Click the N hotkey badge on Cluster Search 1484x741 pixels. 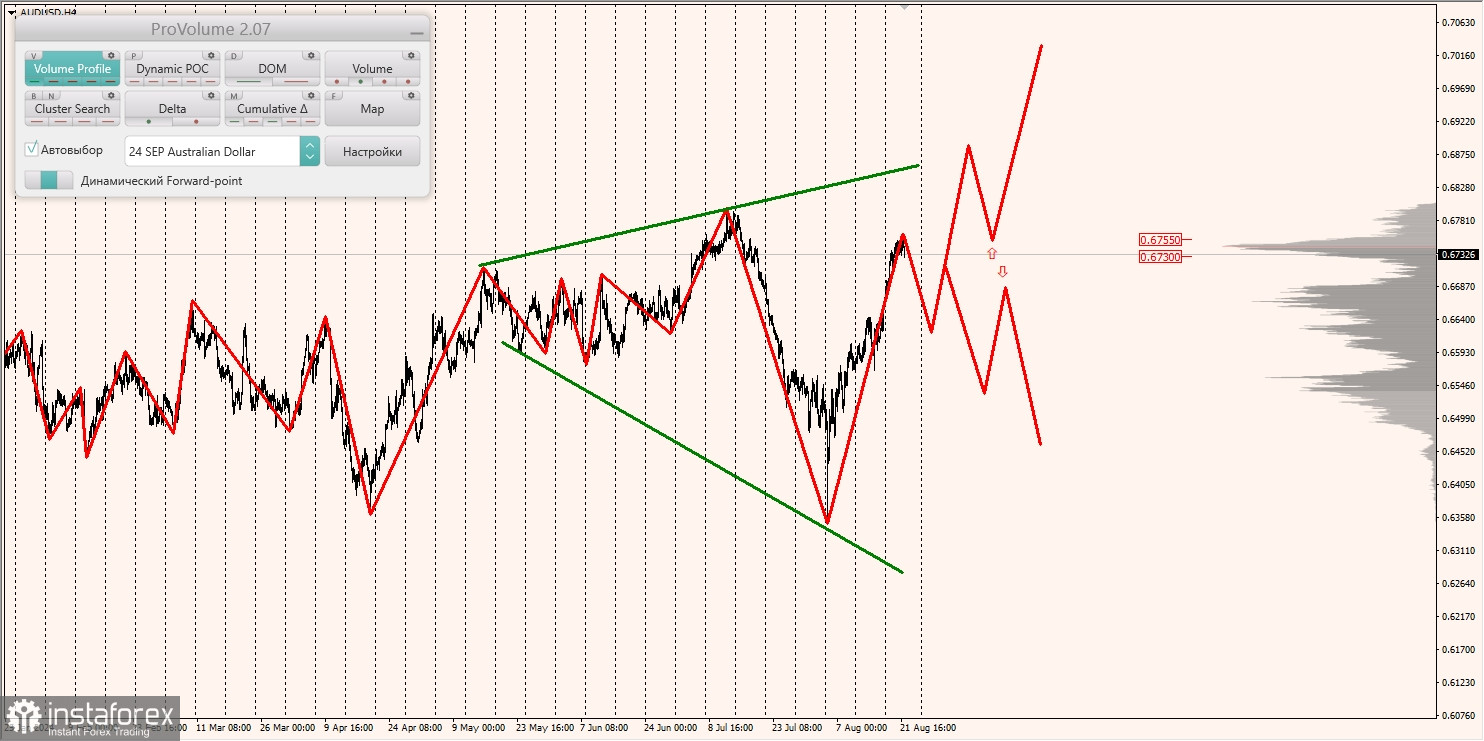pos(52,96)
